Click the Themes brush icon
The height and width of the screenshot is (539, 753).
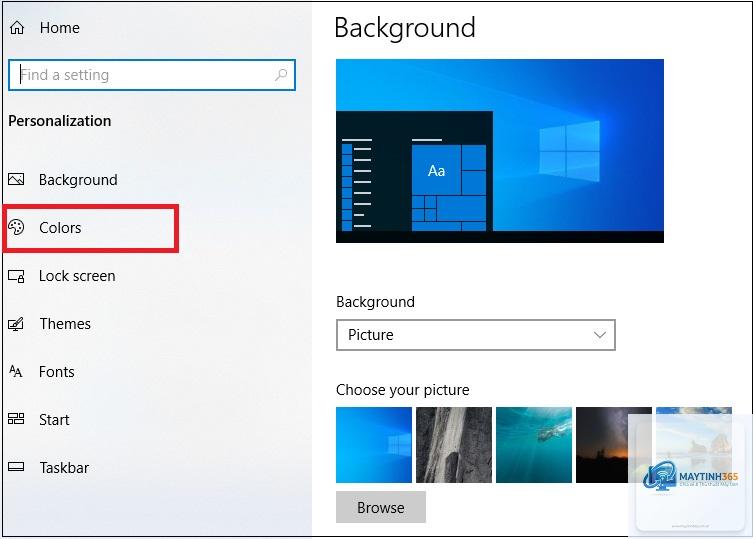[x=16, y=324]
